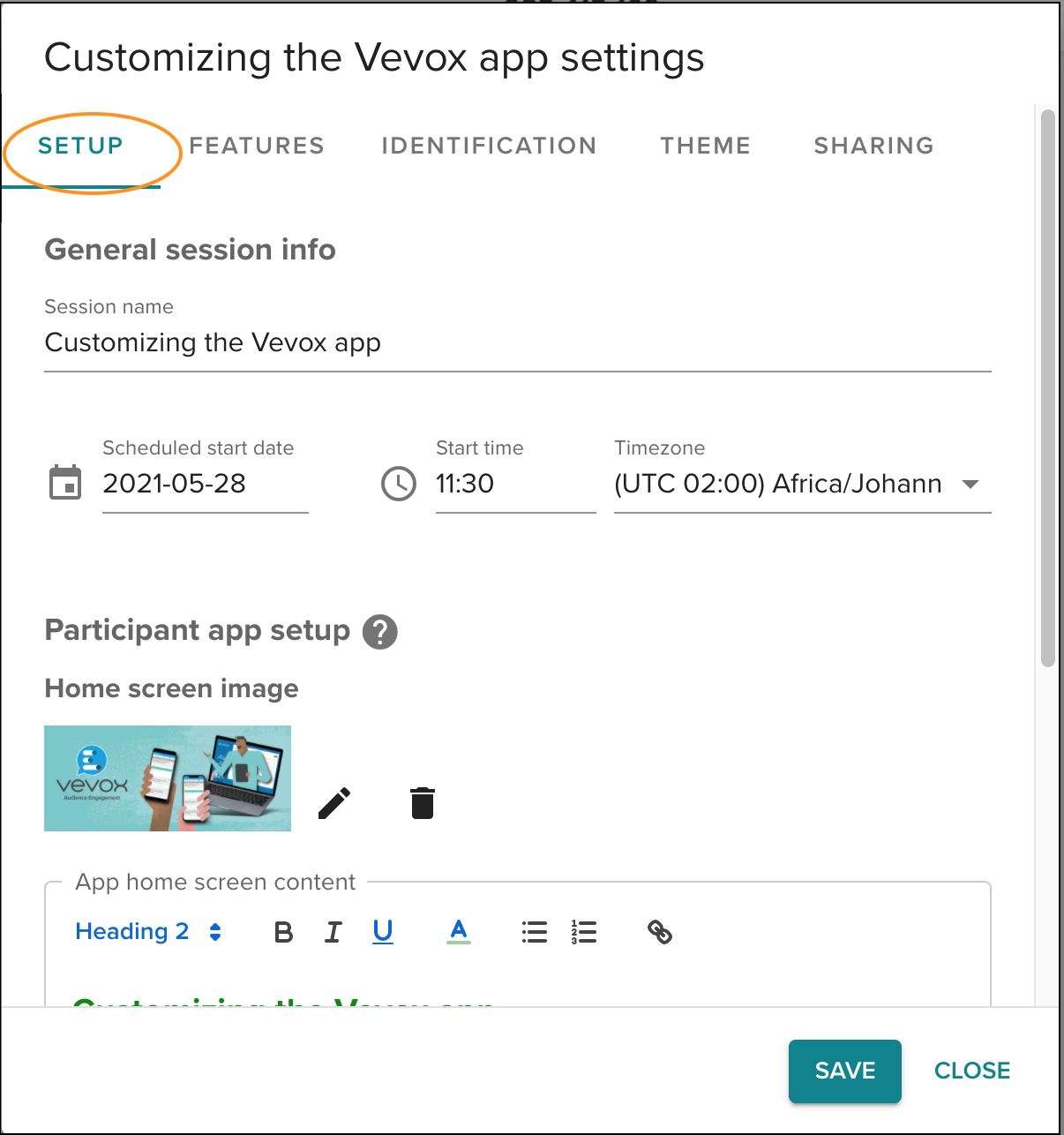The width and height of the screenshot is (1064, 1135).
Task: Insert a numbered list
Action: point(583,931)
